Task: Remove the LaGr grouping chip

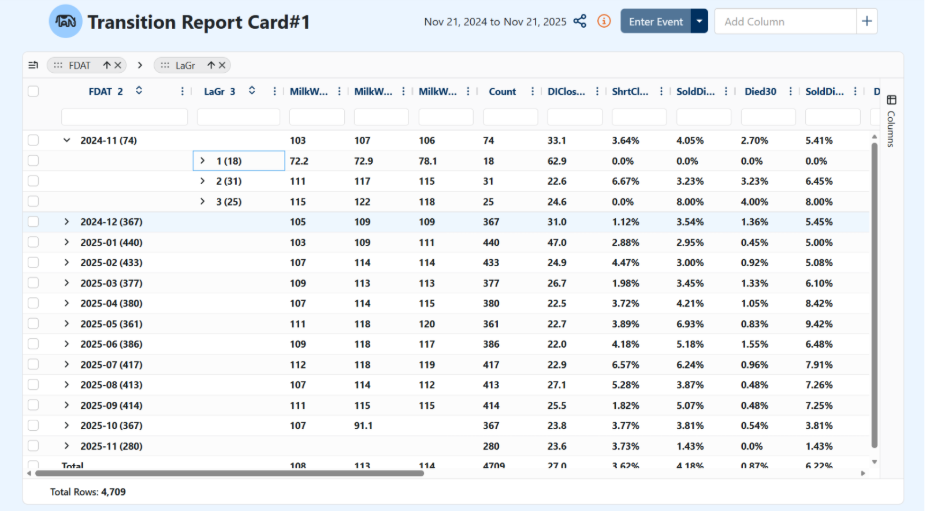Action: pyautogui.click(x=223, y=65)
